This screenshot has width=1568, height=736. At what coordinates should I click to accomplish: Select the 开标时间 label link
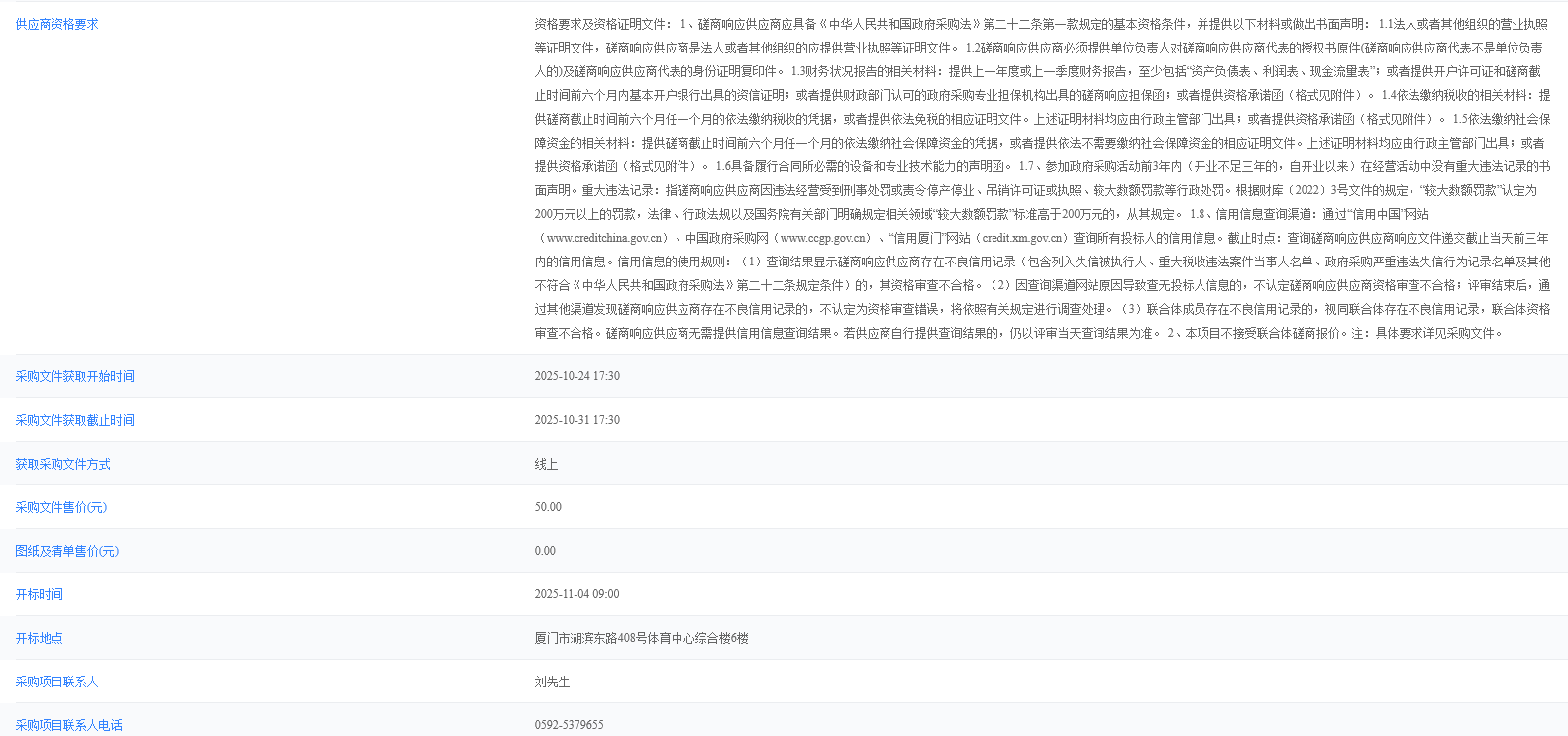point(39,594)
